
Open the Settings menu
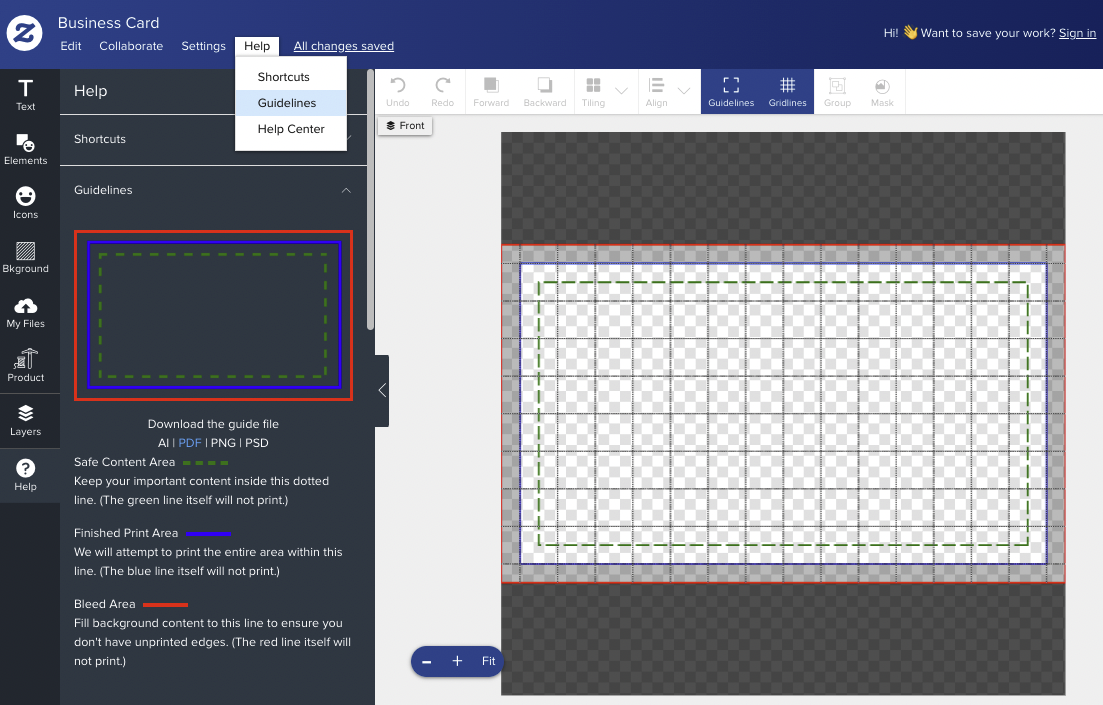tap(203, 46)
